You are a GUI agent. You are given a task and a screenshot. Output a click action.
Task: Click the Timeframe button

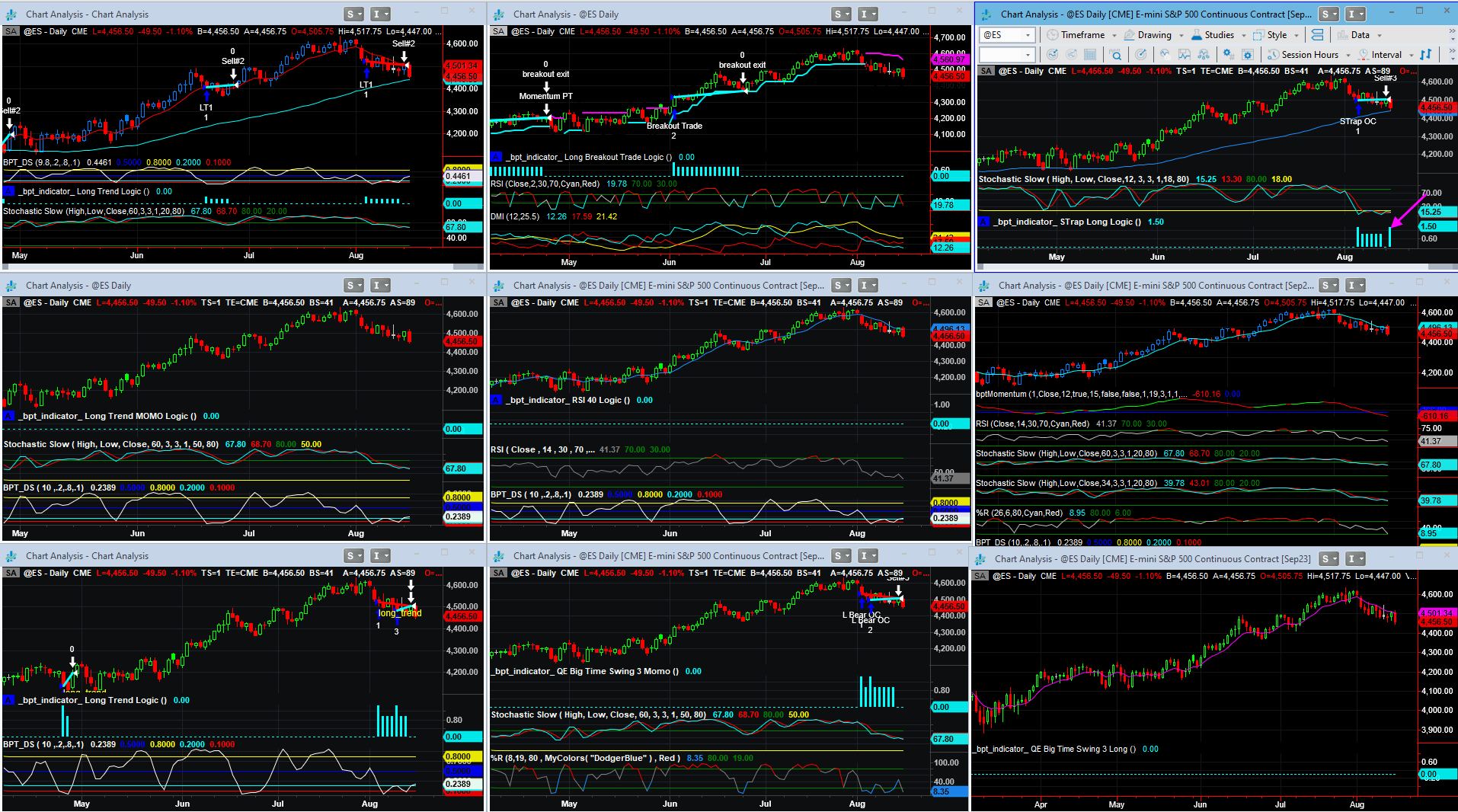[x=1082, y=35]
